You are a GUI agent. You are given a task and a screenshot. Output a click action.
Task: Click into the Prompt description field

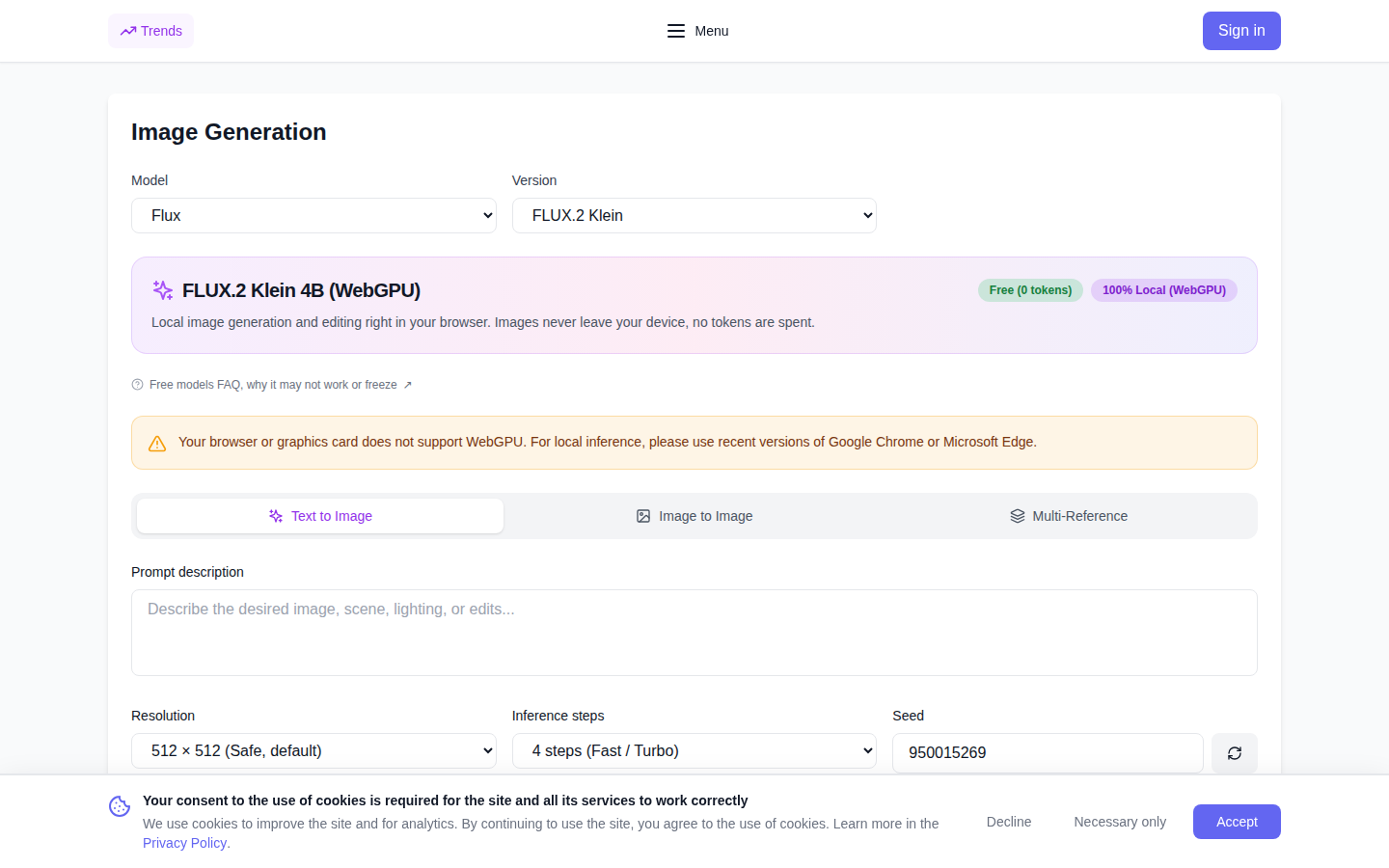coord(694,633)
